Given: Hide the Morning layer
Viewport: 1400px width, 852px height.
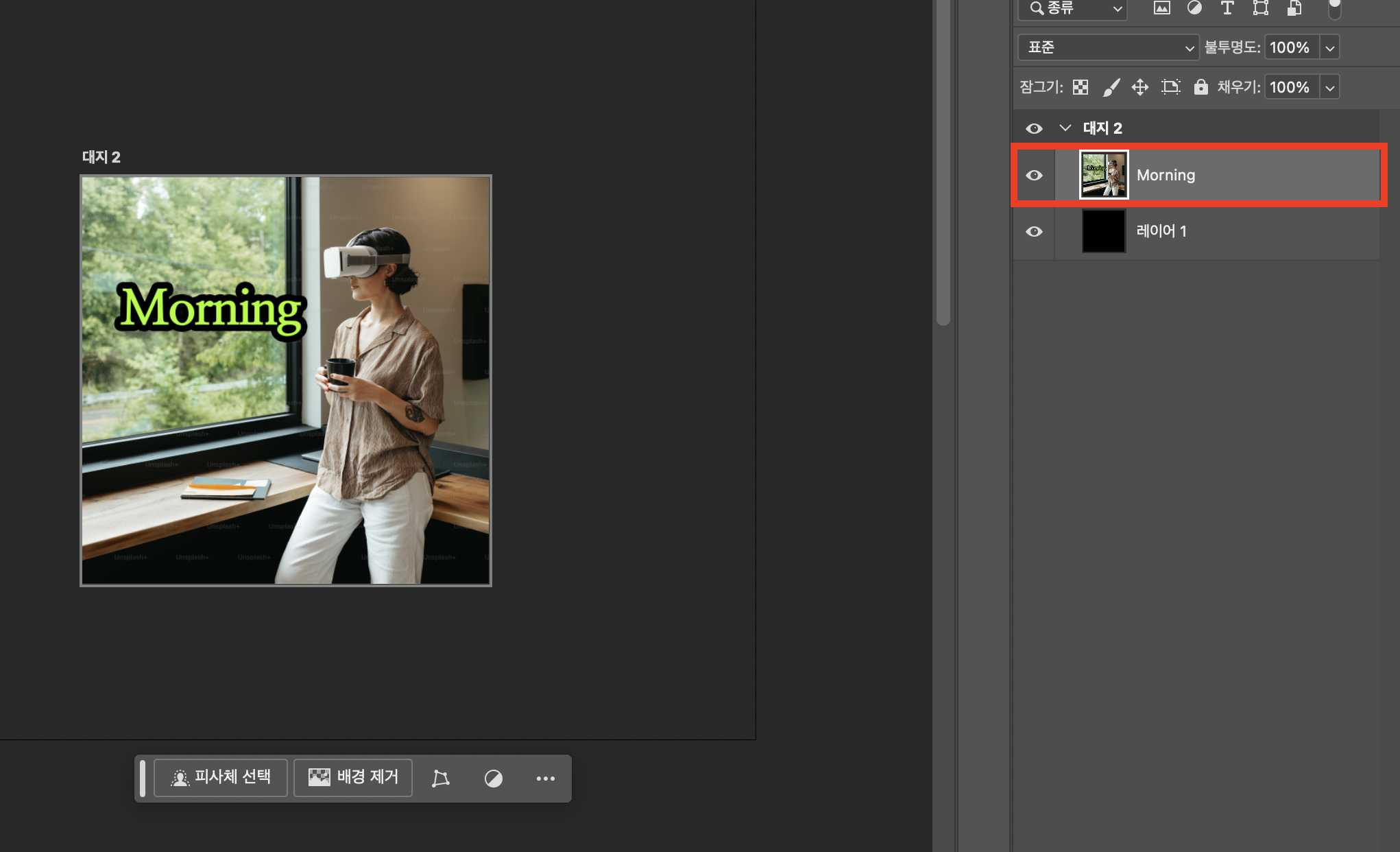Looking at the screenshot, I should pos(1034,176).
